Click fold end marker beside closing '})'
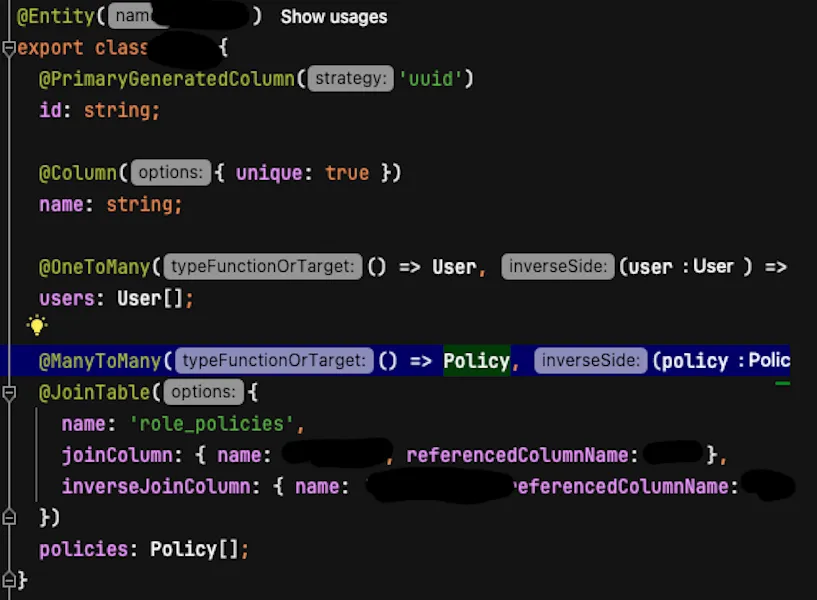 pos(9,517)
